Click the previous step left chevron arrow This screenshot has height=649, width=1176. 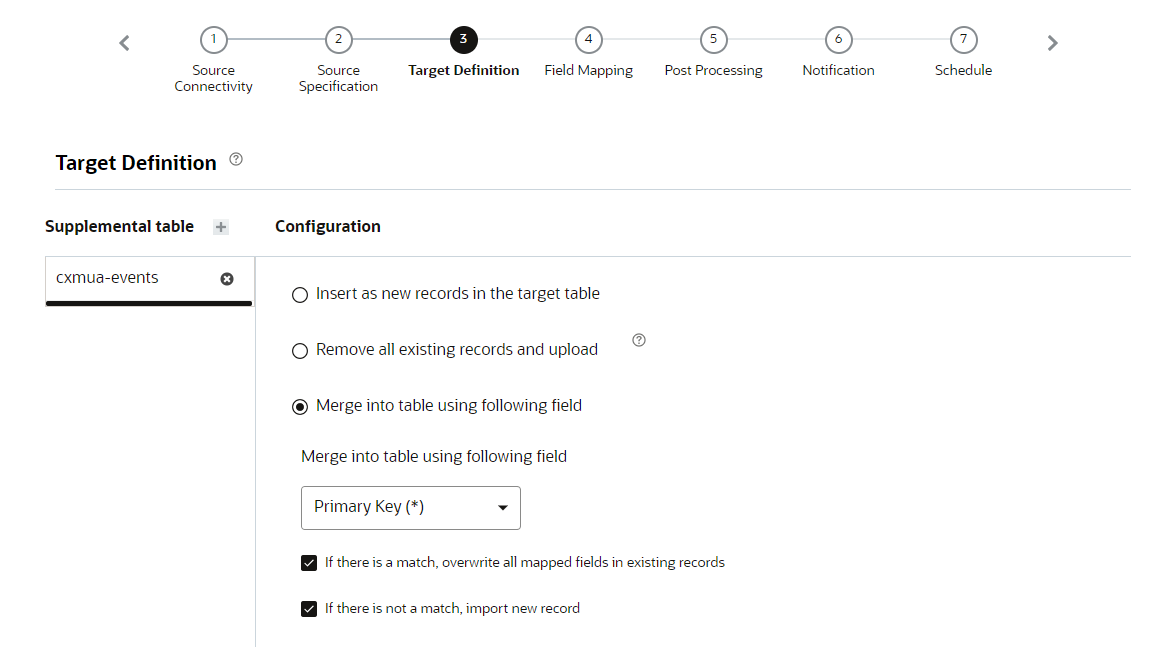124,43
